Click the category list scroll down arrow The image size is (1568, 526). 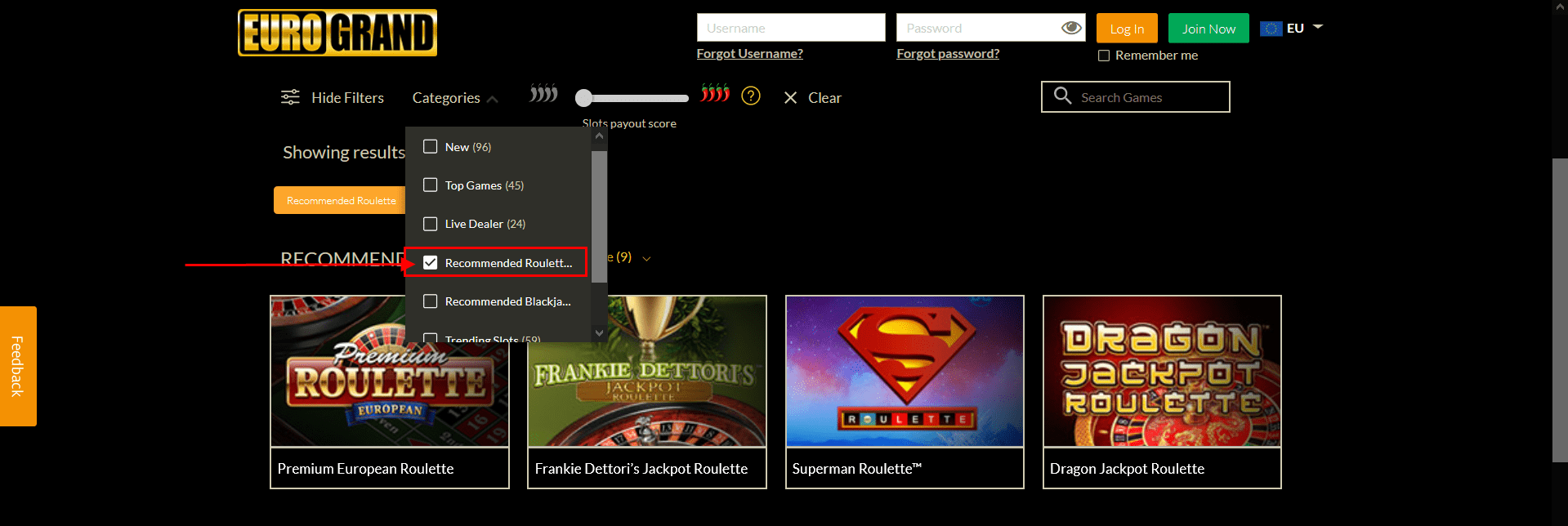coord(600,332)
